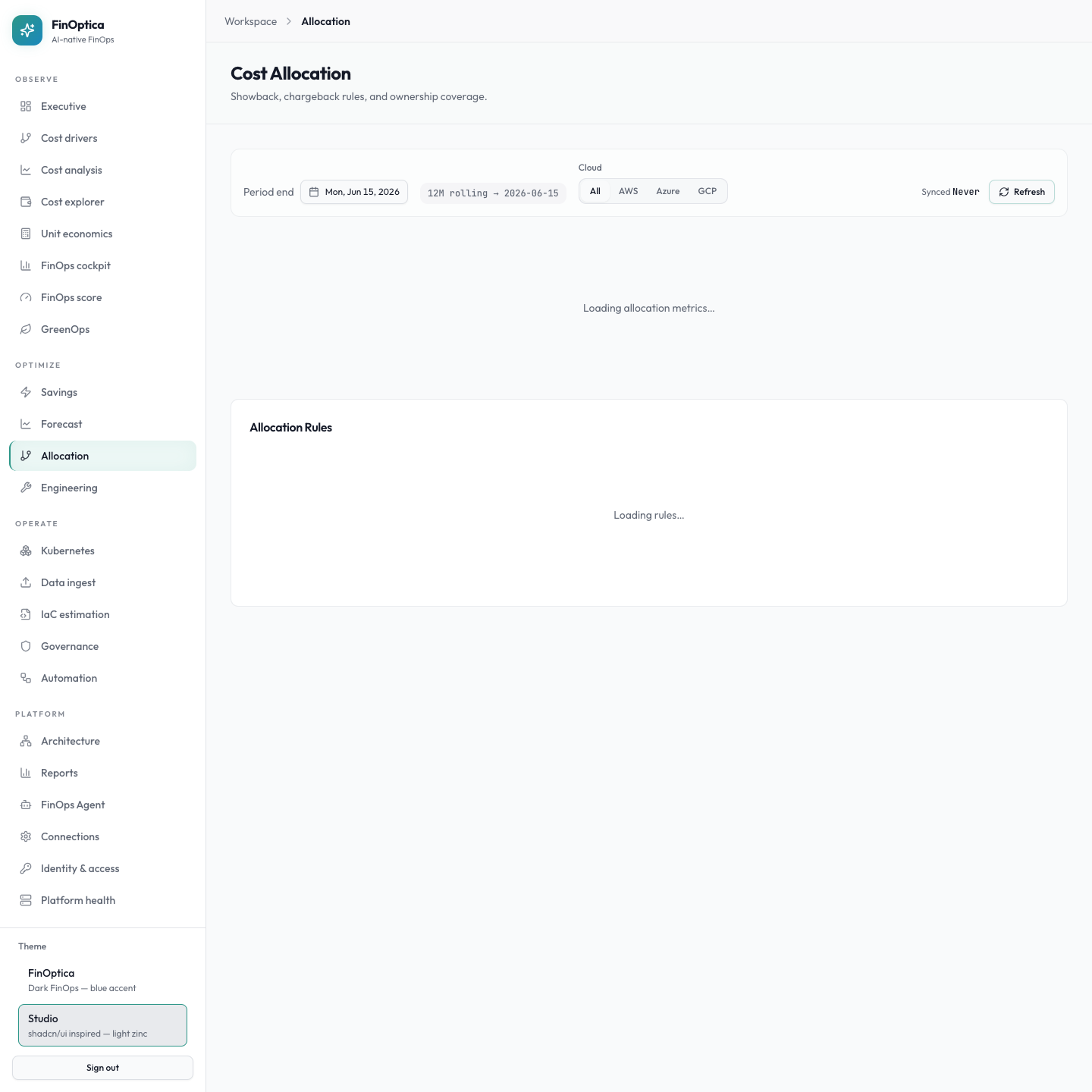Click the Data ingest upload icon
This screenshot has height=1092, width=1092.
pos(26,582)
